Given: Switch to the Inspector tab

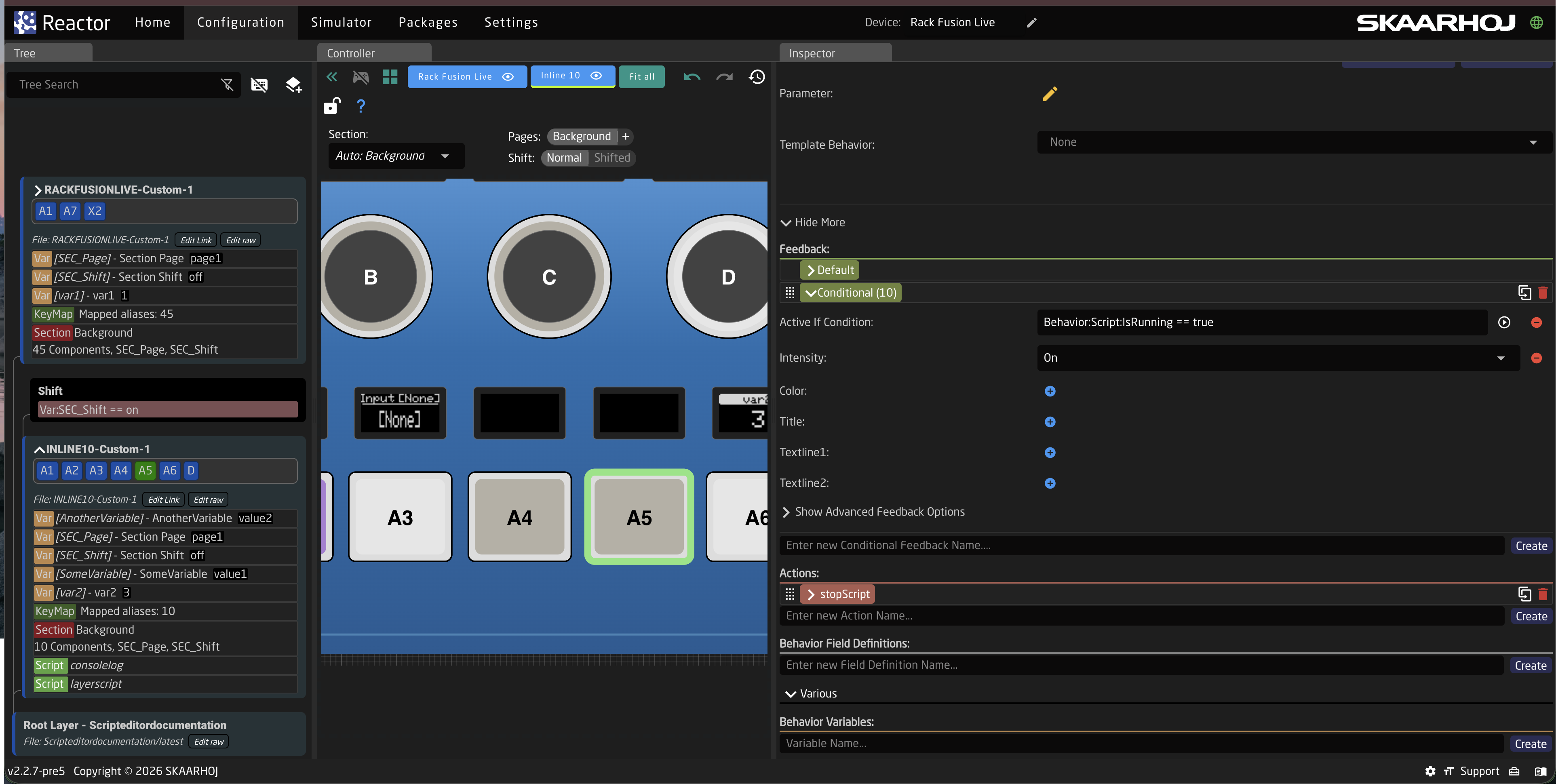Looking at the screenshot, I should tap(835, 53).
